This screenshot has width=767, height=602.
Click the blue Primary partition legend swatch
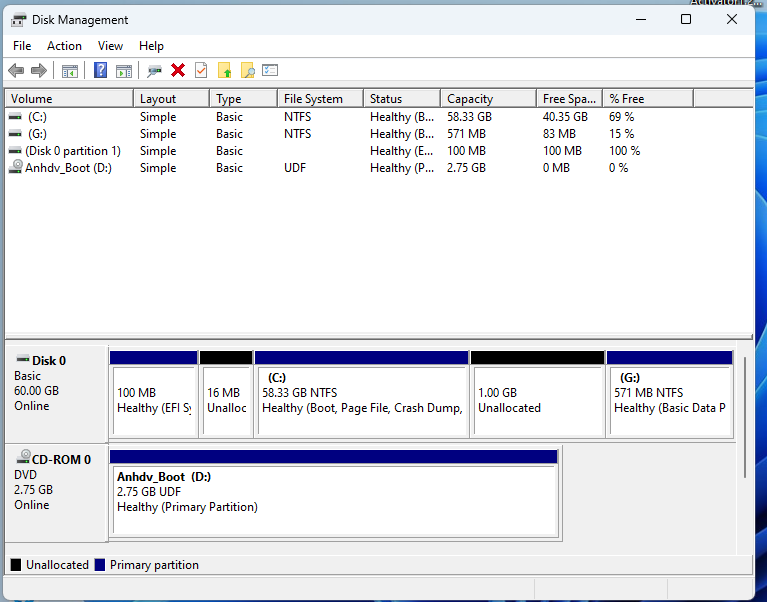[100, 565]
